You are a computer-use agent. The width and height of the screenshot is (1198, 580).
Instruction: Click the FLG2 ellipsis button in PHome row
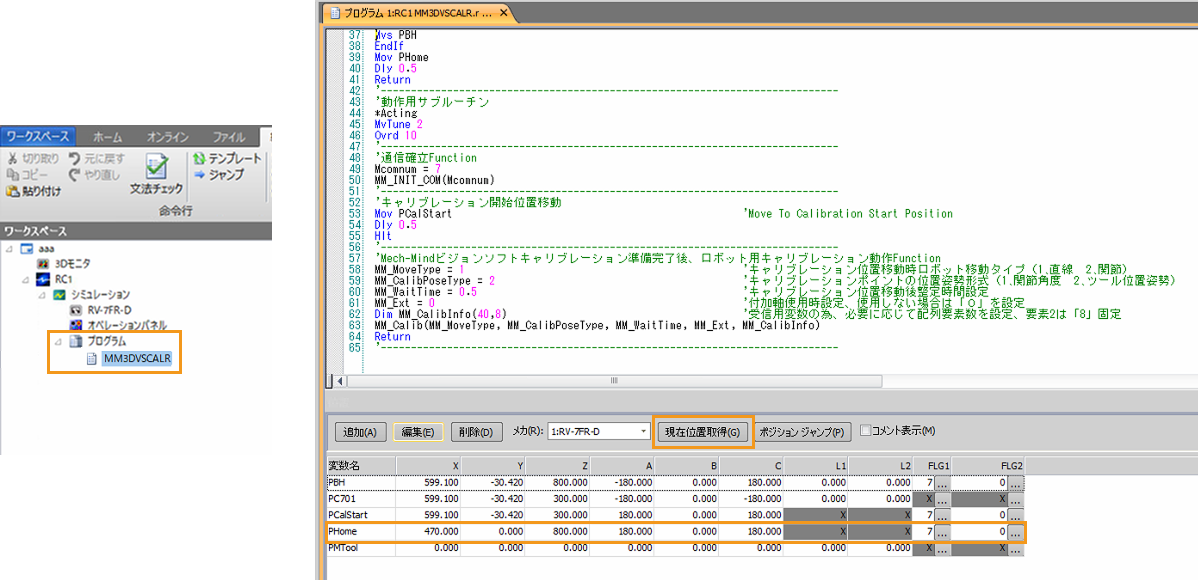(1016, 532)
